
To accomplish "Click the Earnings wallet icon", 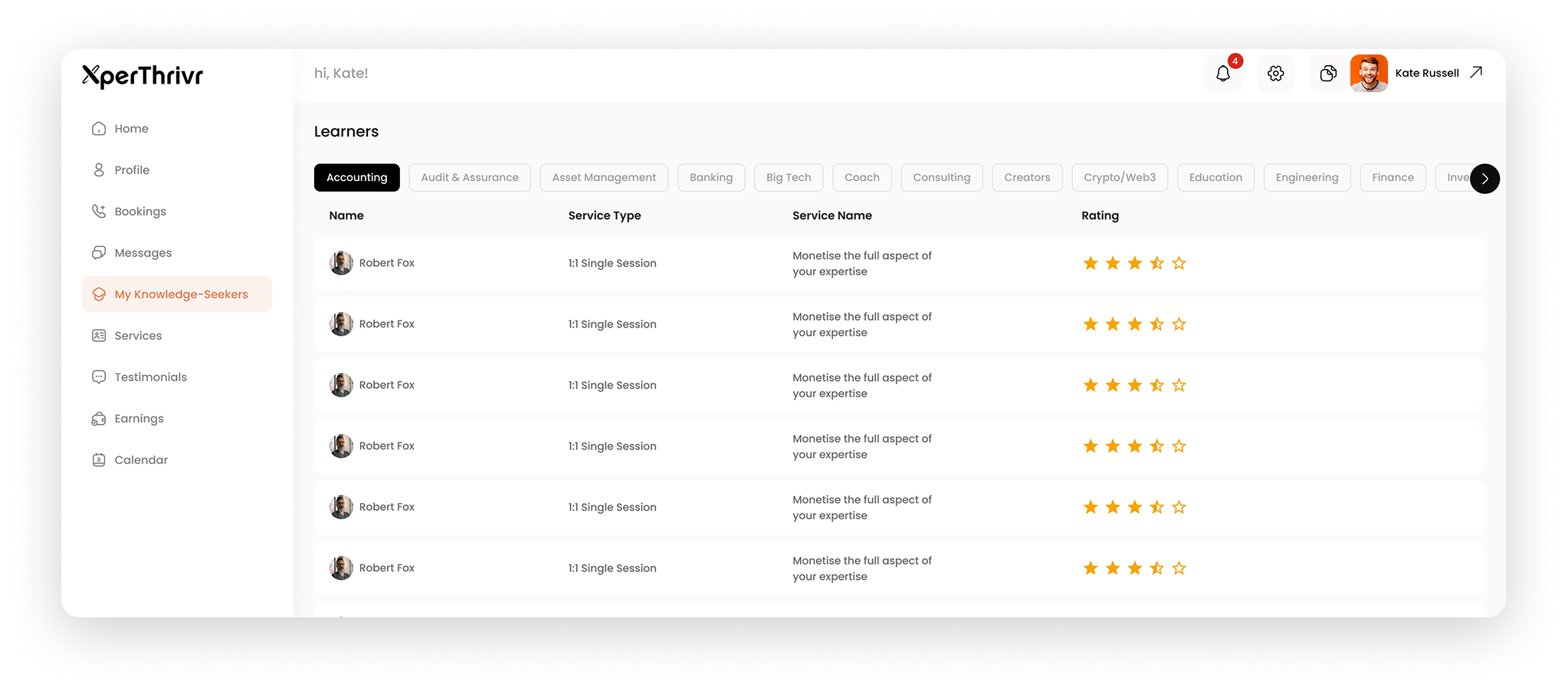I will [99, 418].
